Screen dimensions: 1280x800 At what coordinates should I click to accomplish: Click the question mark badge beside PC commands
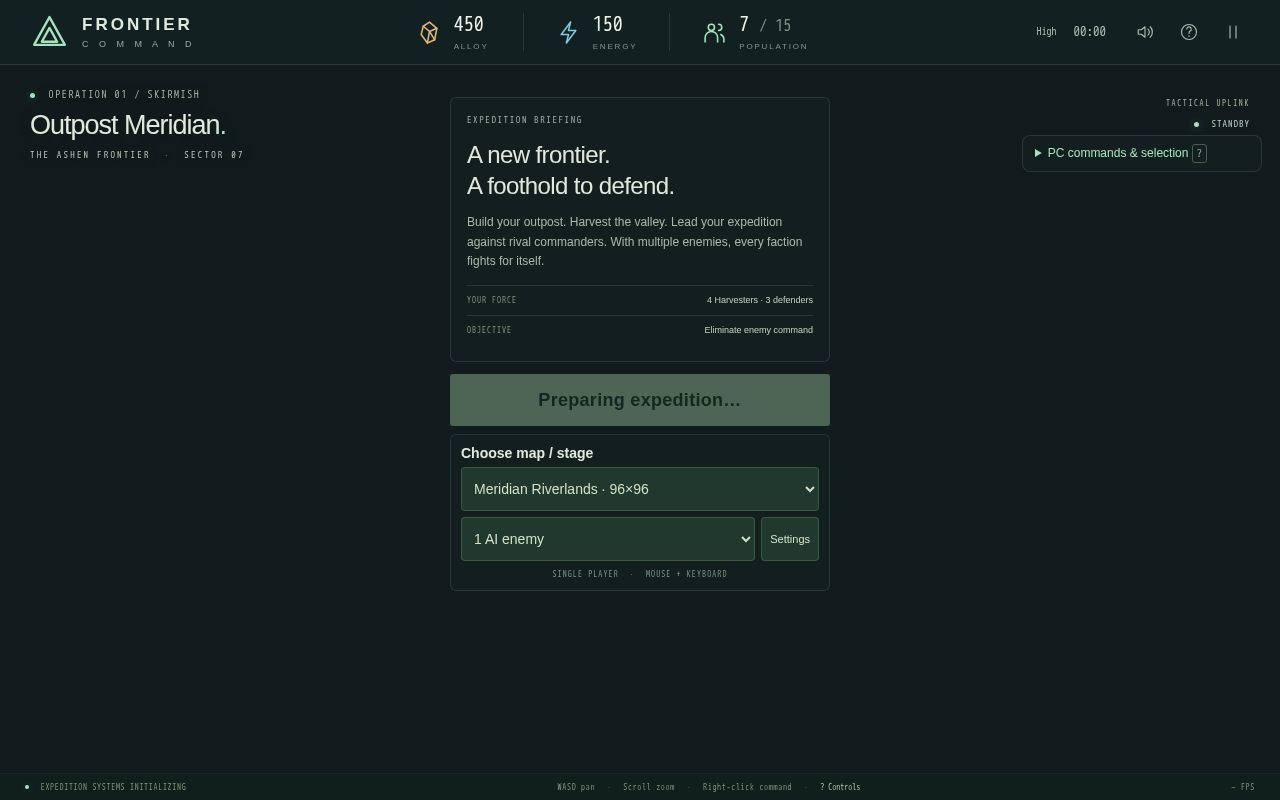pos(1199,153)
